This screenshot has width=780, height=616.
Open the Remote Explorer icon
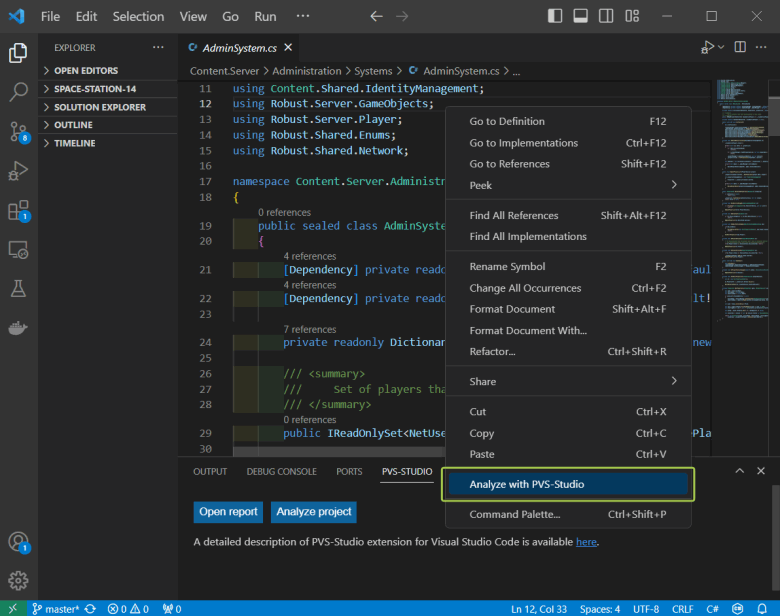18,249
